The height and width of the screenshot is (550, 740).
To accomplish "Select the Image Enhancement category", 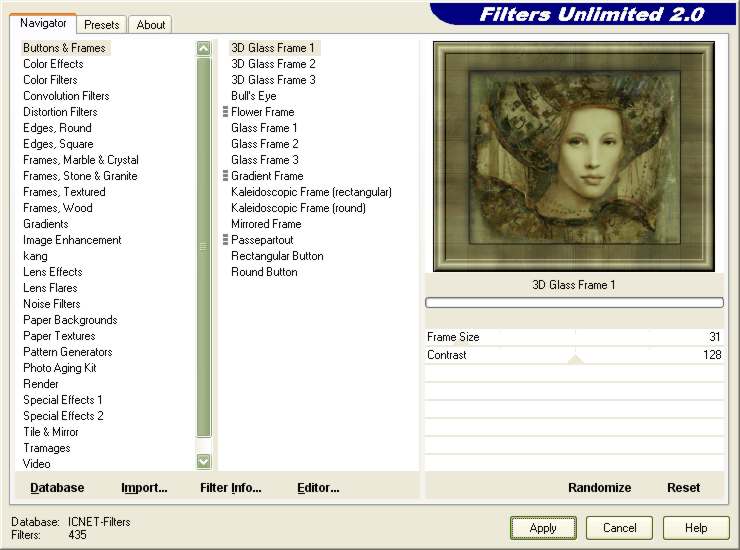I will tap(72, 240).
